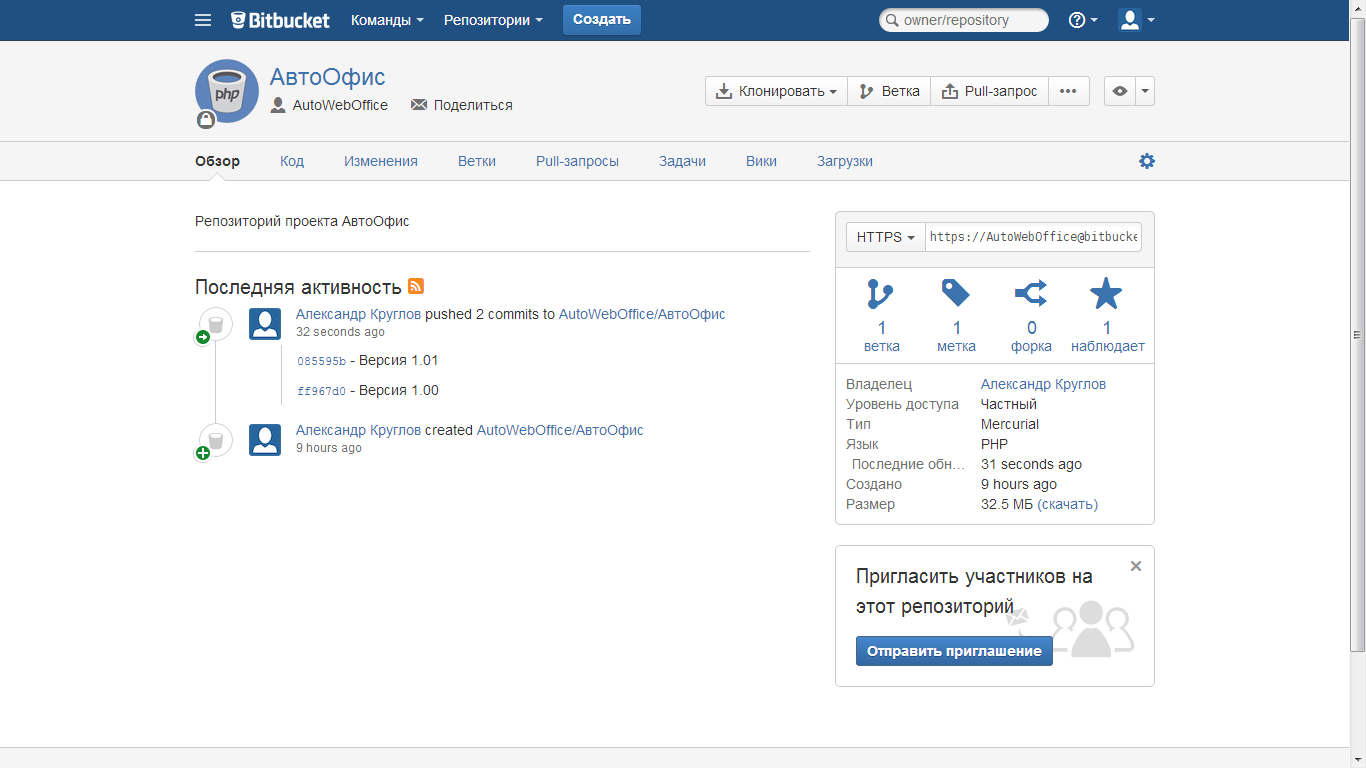The width and height of the screenshot is (1366, 768).
Task: Expand the Репозитории dropdown menu
Action: (493, 20)
